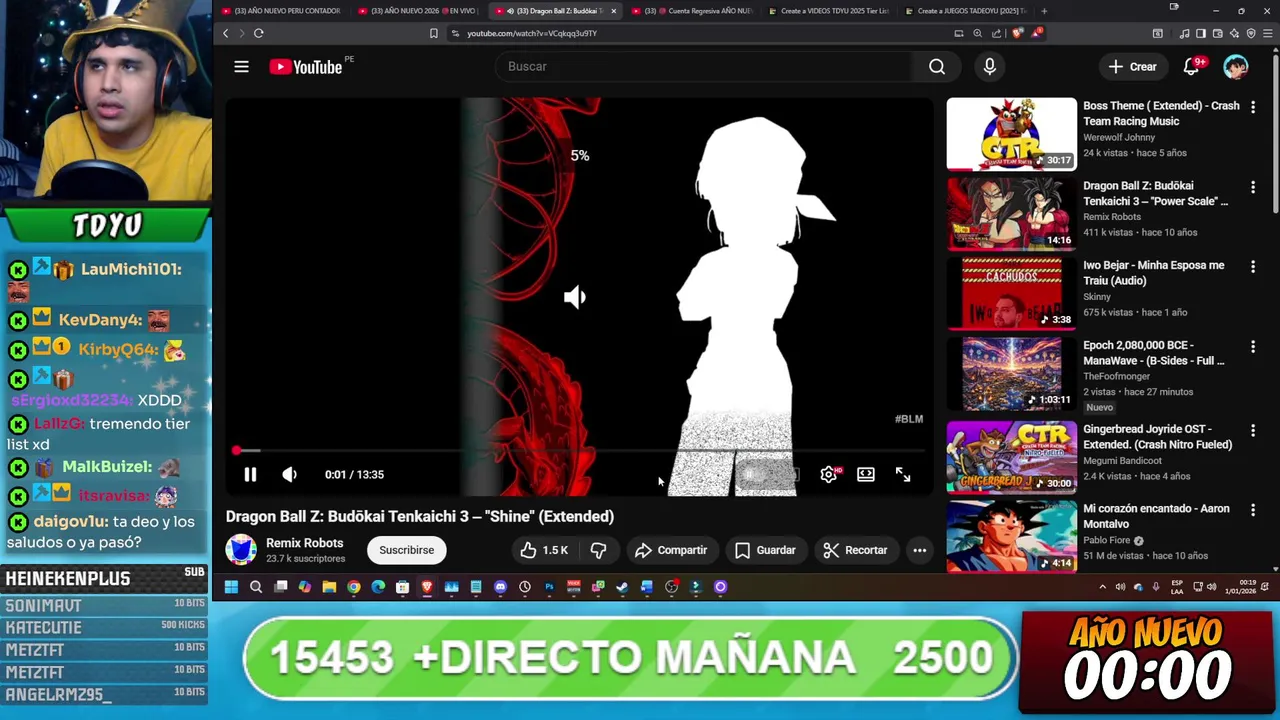1280x720 pixels.
Task: Open options menu for Mi corazón encantado
Action: pos(1253,510)
